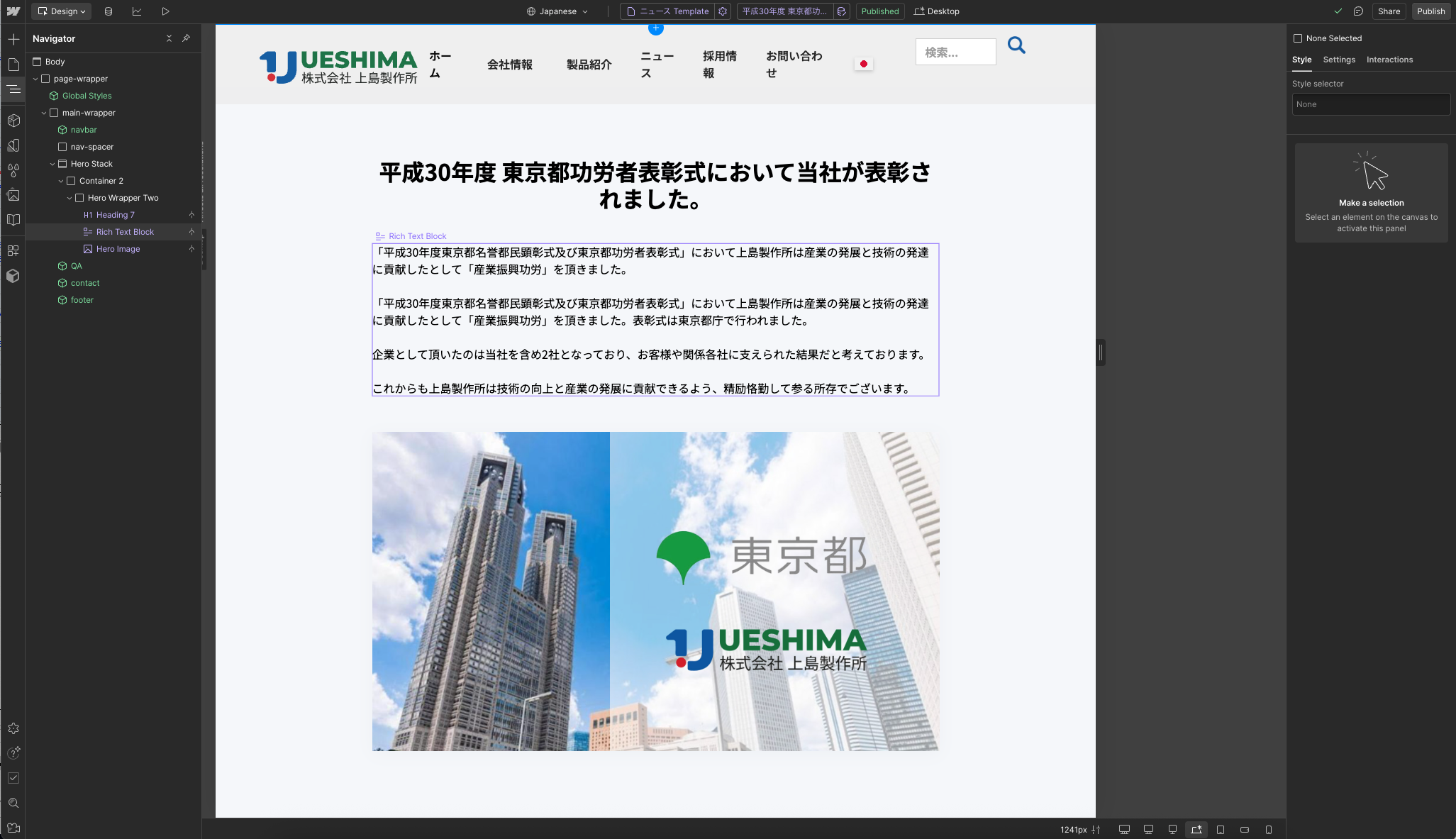The height and width of the screenshot is (839, 1456).
Task: Switch to the small desktop monitor breakpoint
Action: point(1172,830)
